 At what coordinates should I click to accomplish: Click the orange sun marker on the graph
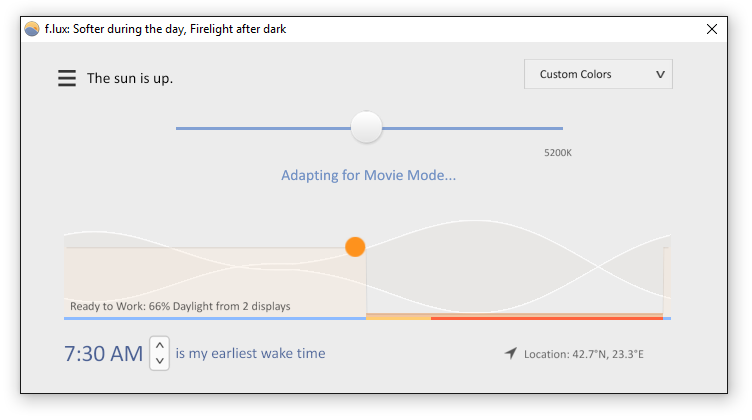pos(355,247)
